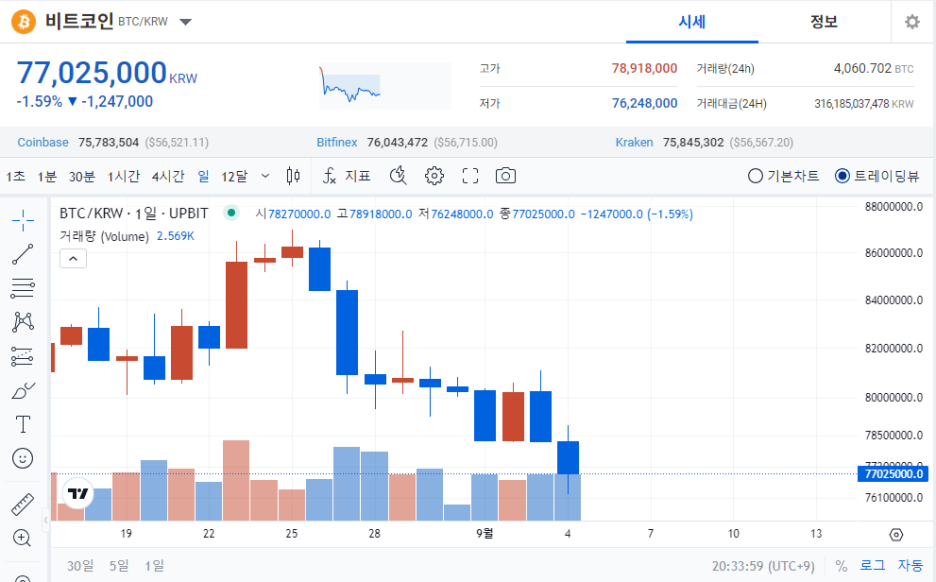Open the candlestick chart type selector
This screenshot has height=582, width=936.
pyautogui.click(x=293, y=175)
